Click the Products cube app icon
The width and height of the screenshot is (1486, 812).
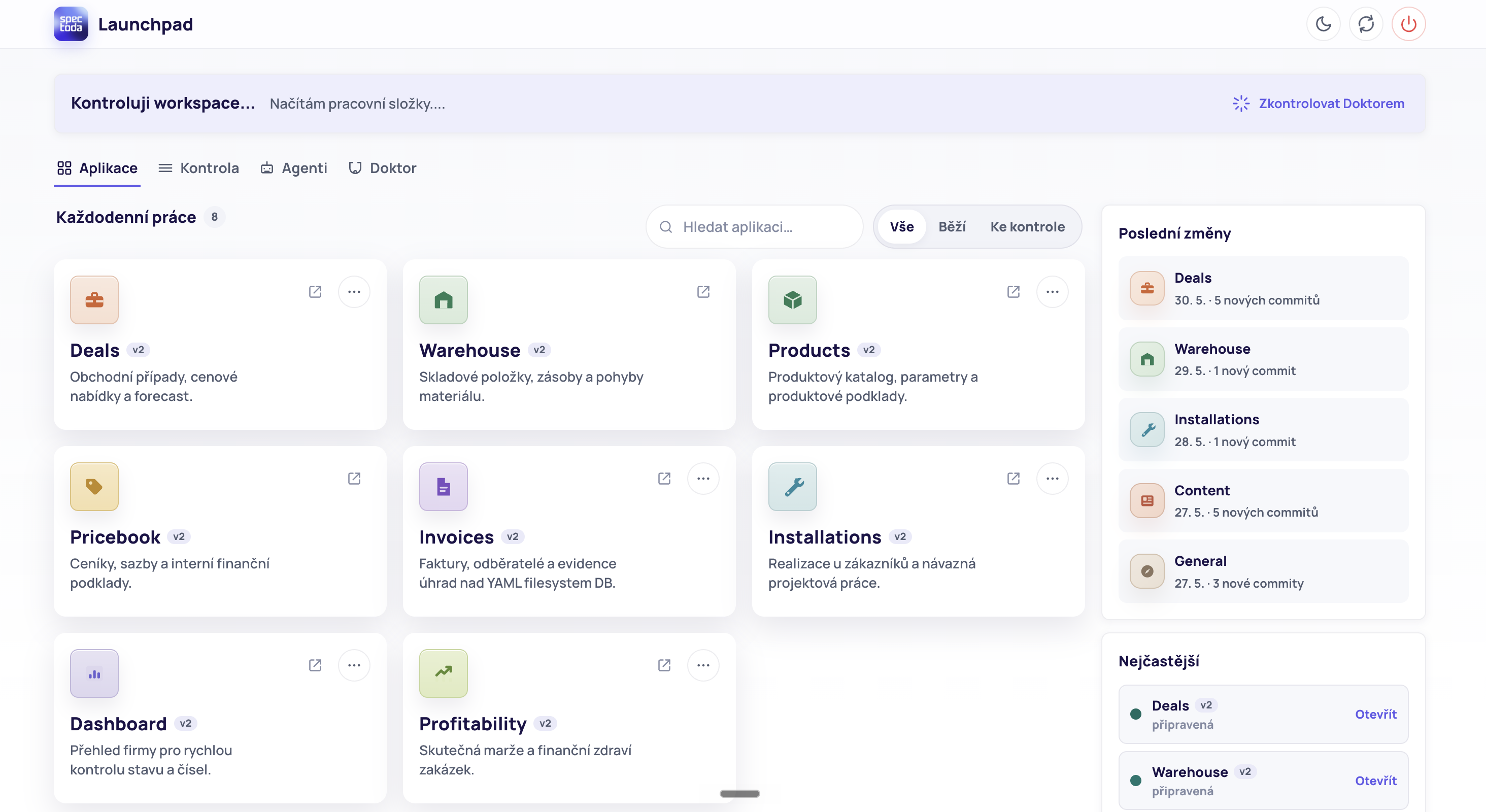tap(793, 300)
